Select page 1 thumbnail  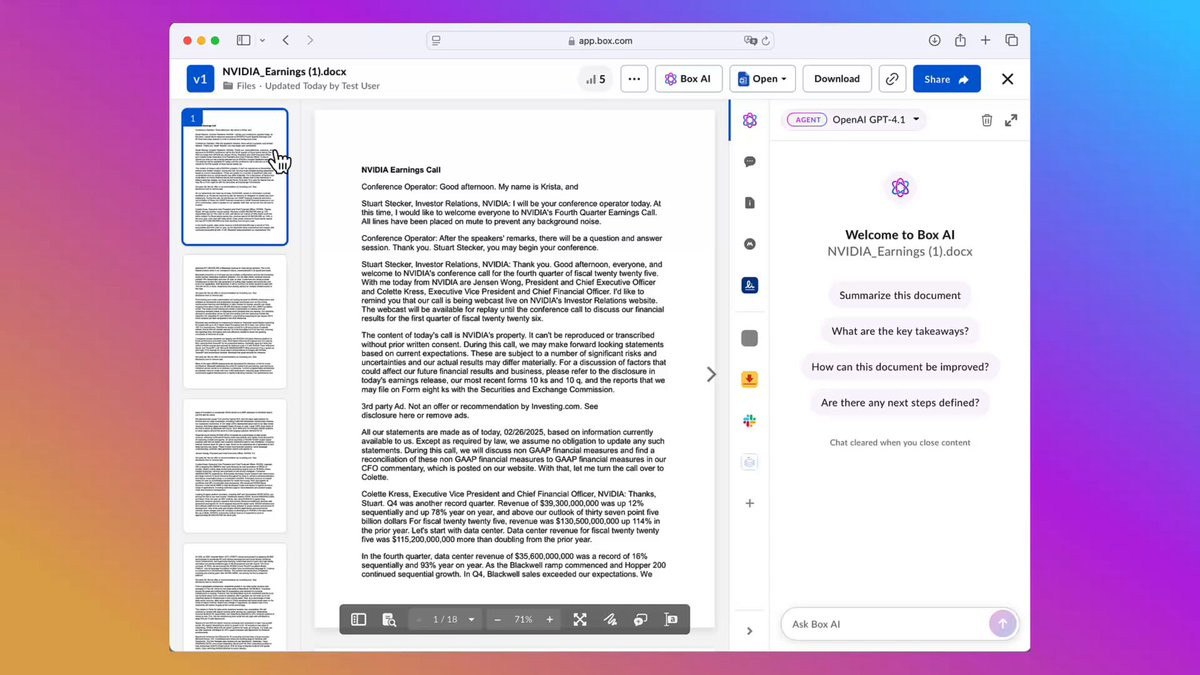click(x=235, y=177)
